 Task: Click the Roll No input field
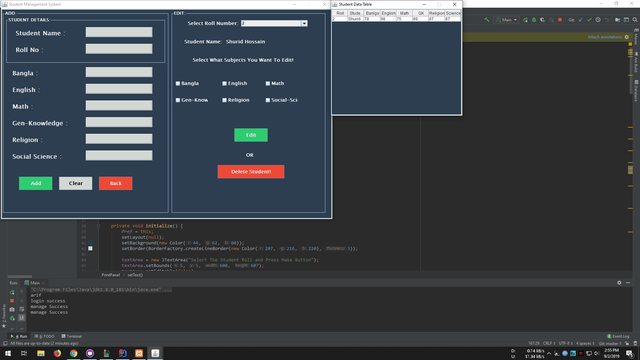[x=119, y=49]
